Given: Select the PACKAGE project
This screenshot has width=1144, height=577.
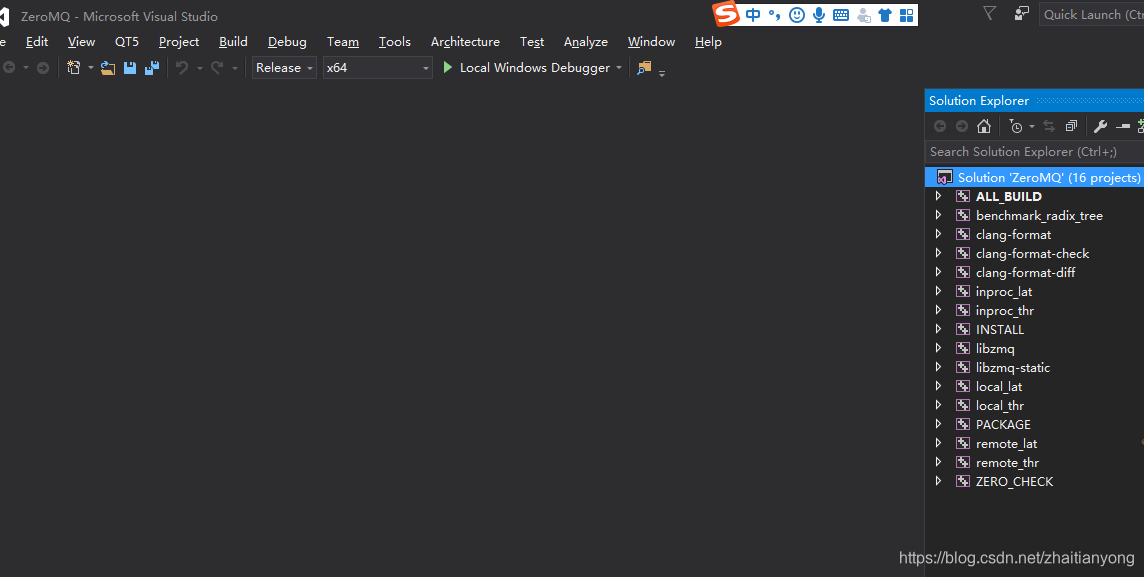Looking at the screenshot, I should tap(1003, 424).
